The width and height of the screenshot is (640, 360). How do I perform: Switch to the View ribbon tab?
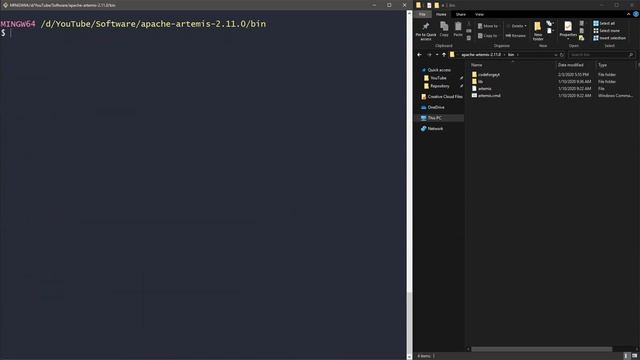click(479, 14)
